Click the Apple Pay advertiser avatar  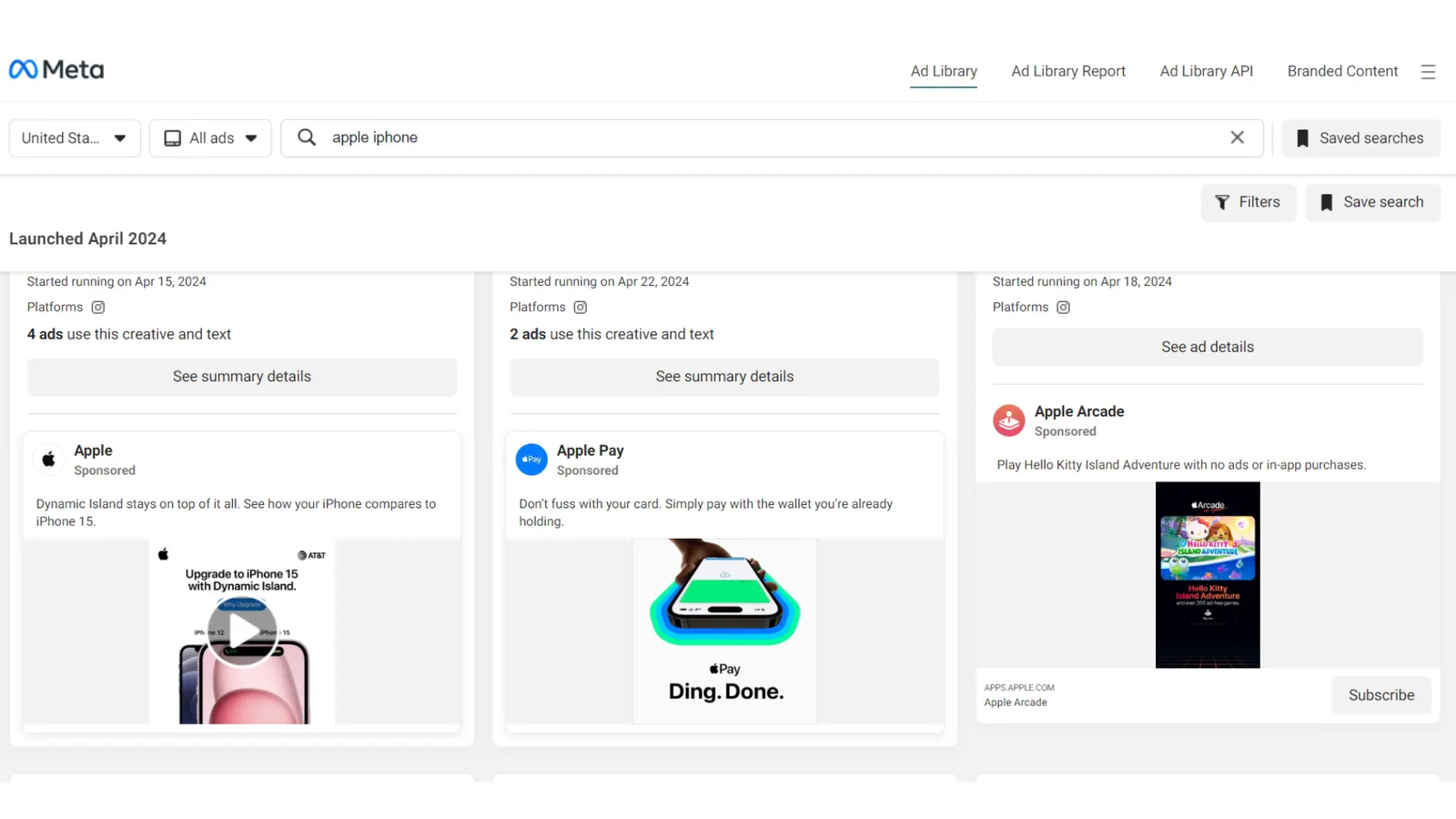coord(531,460)
